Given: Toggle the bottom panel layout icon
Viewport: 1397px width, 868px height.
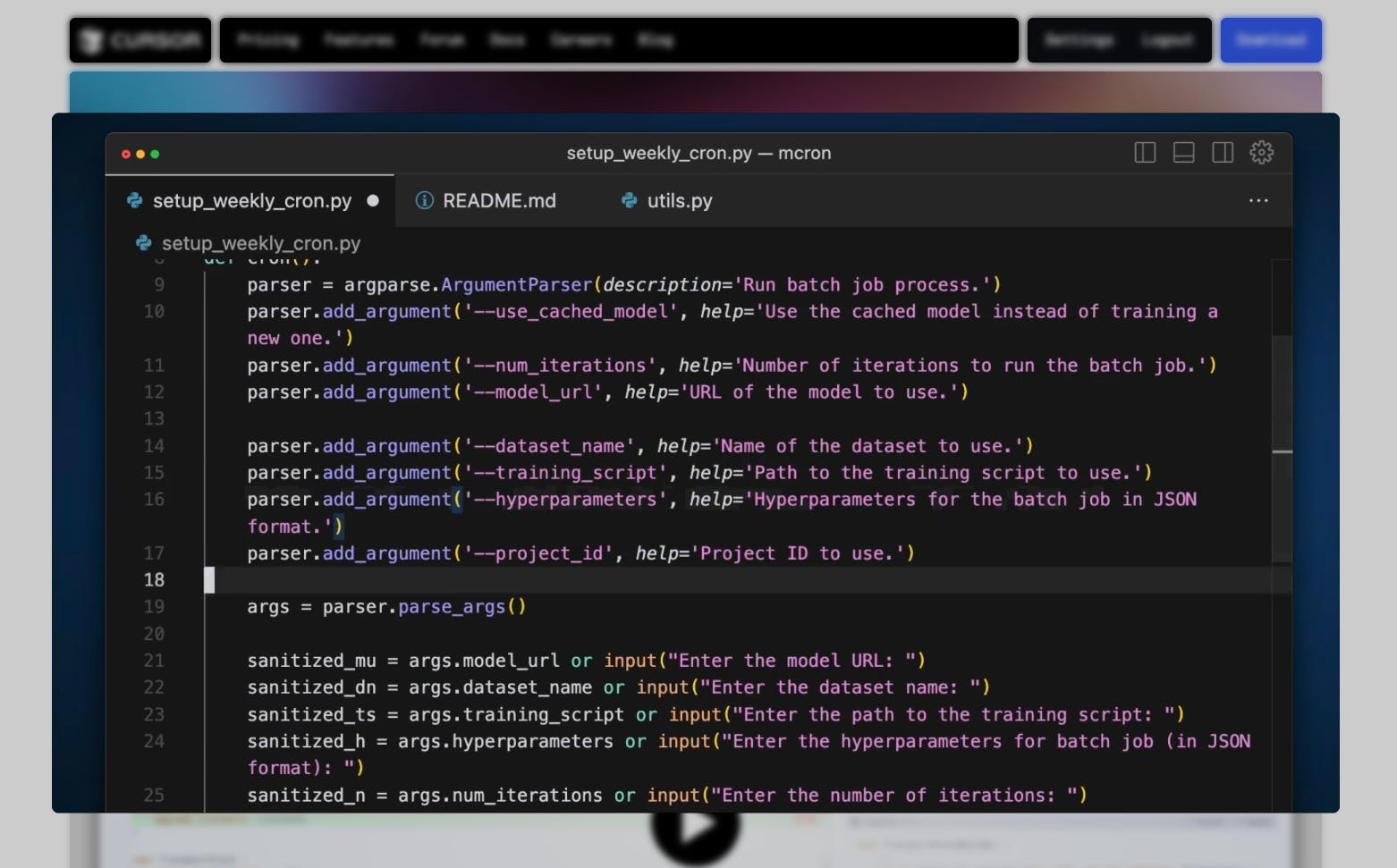Looking at the screenshot, I should [x=1183, y=153].
